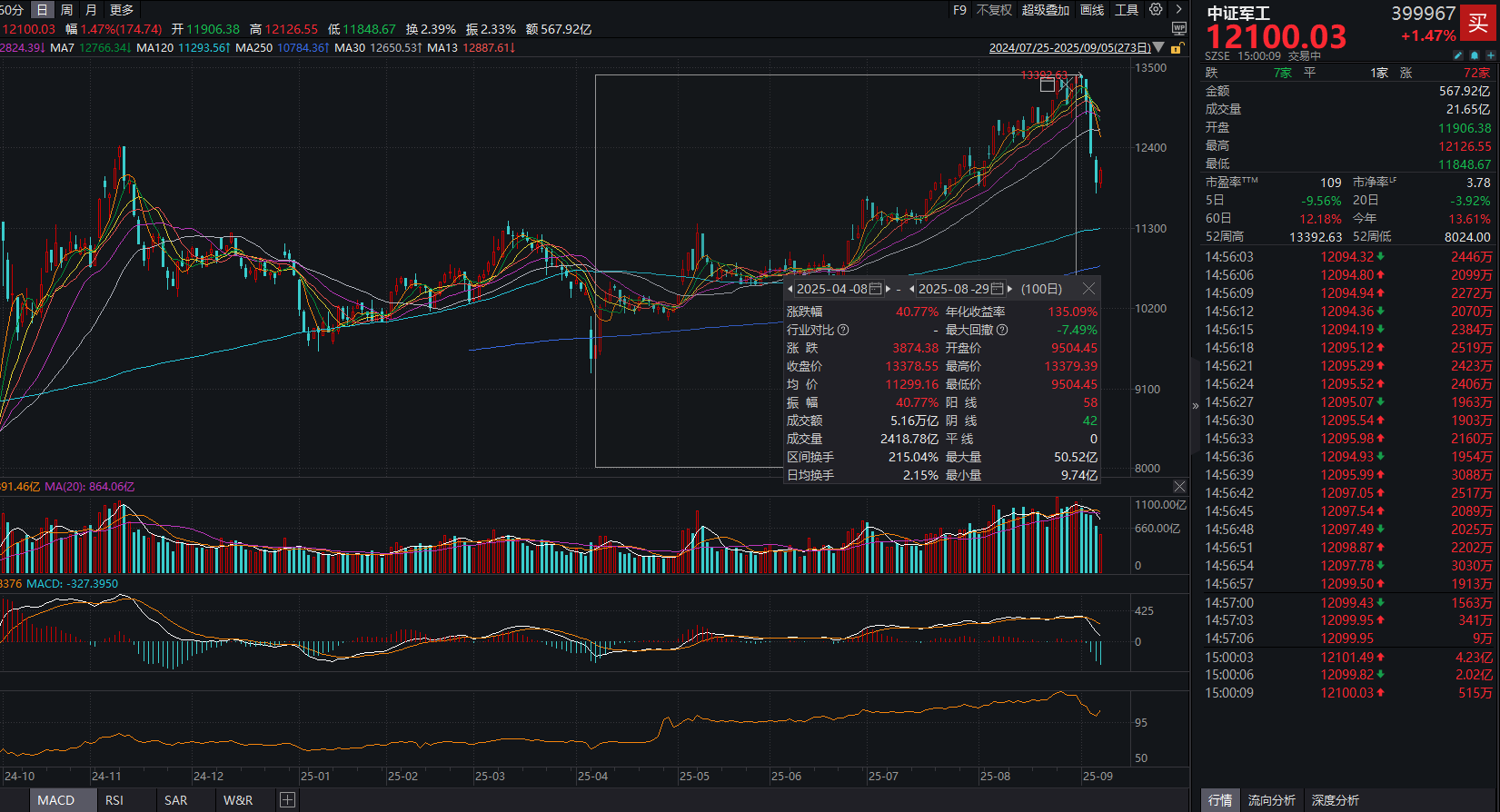Open start date calendar picker

[x=876, y=289]
